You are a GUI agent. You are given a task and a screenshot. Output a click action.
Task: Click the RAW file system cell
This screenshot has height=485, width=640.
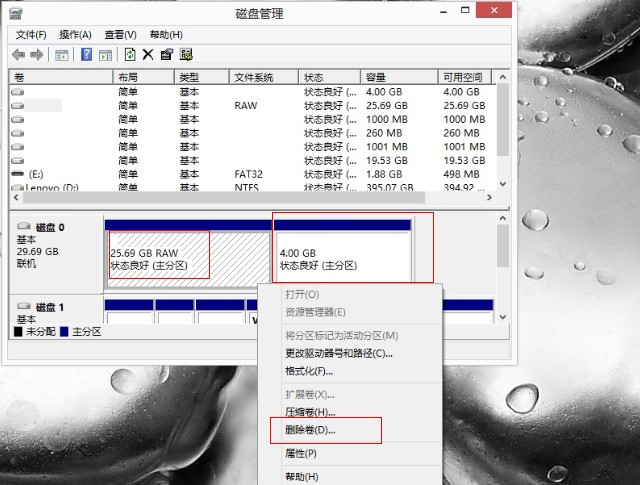[246, 106]
